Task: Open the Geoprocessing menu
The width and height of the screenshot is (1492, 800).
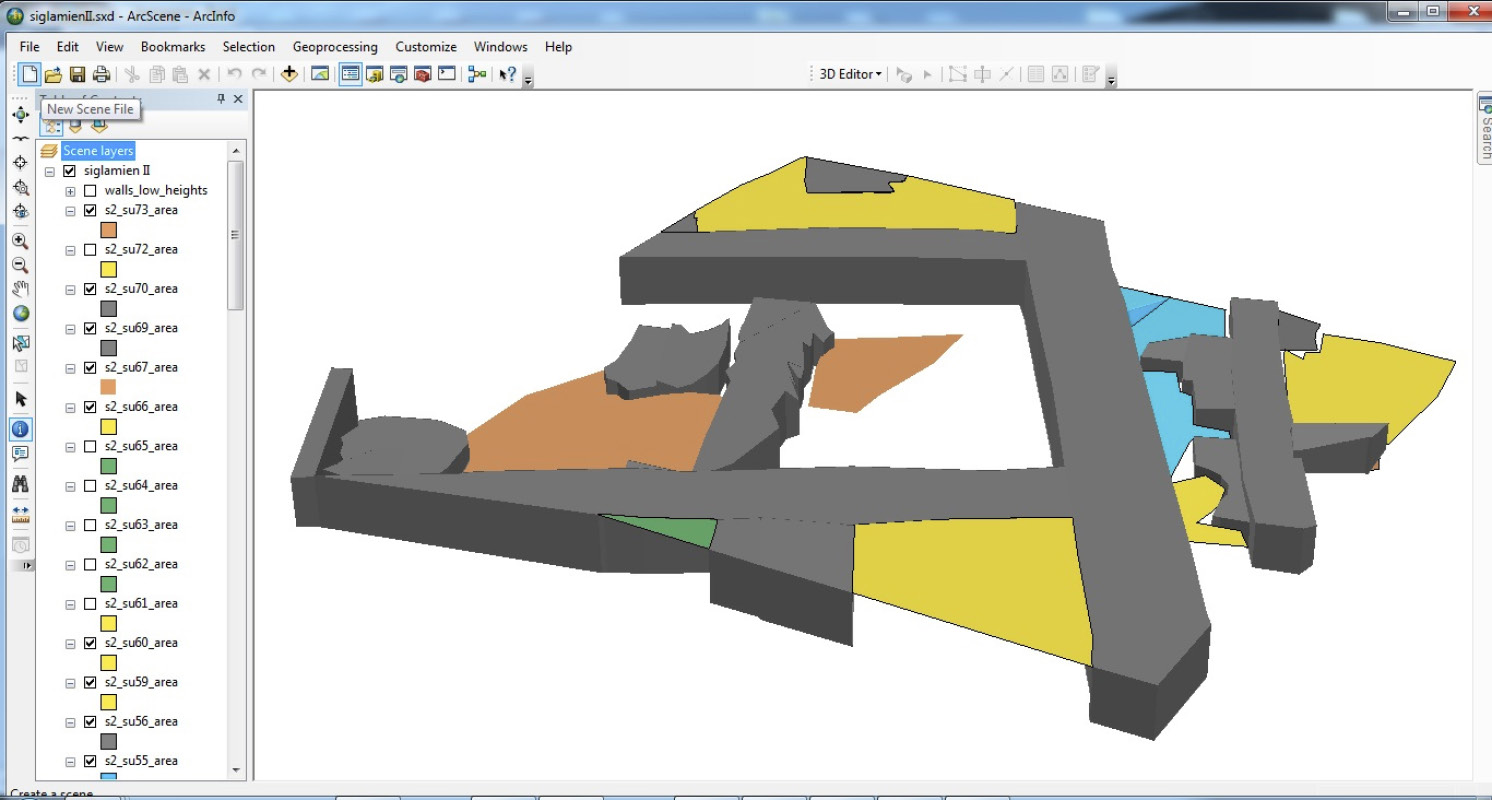Action: pyautogui.click(x=335, y=47)
